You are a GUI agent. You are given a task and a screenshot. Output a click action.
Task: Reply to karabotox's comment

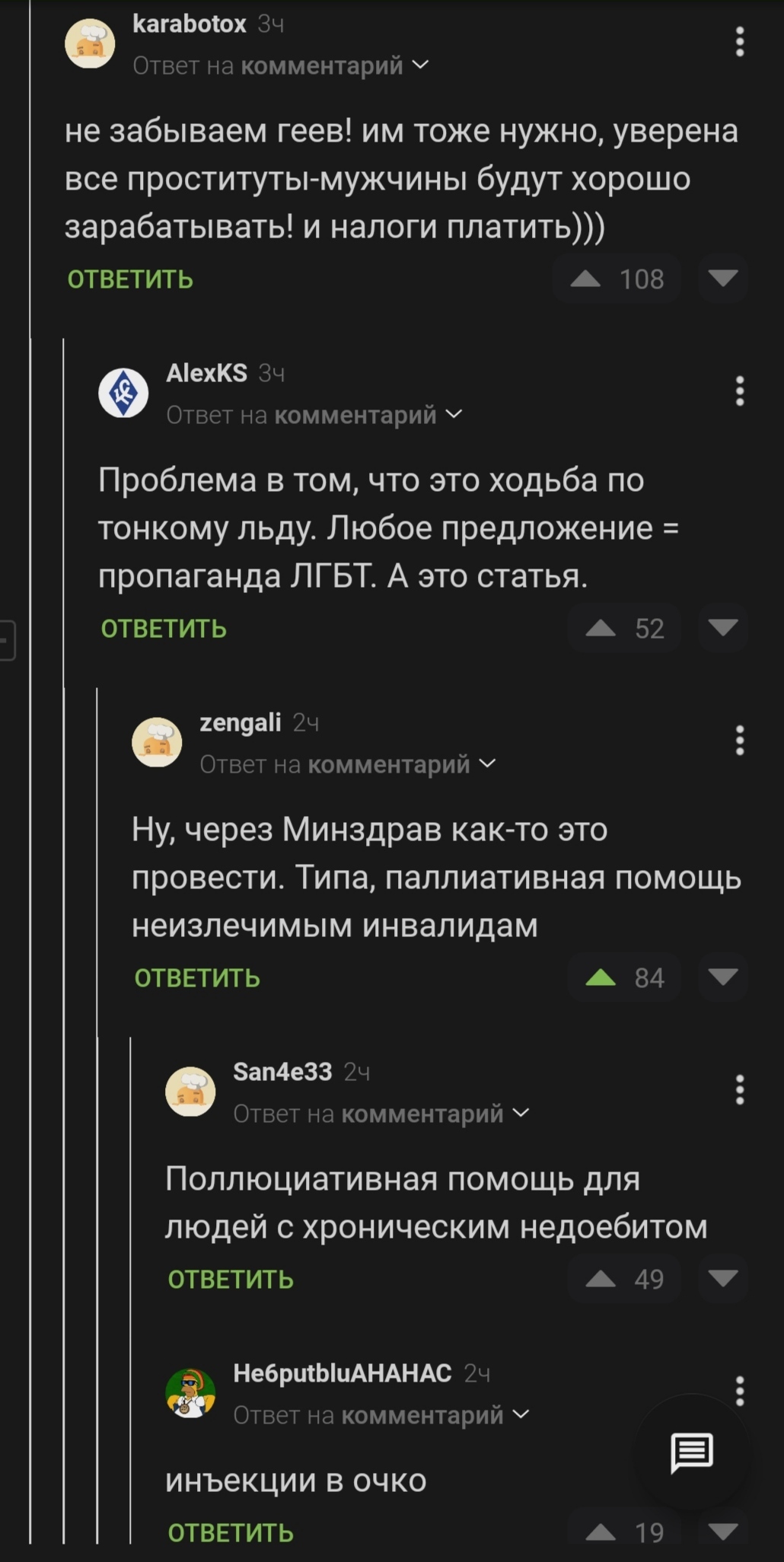(130, 279)
